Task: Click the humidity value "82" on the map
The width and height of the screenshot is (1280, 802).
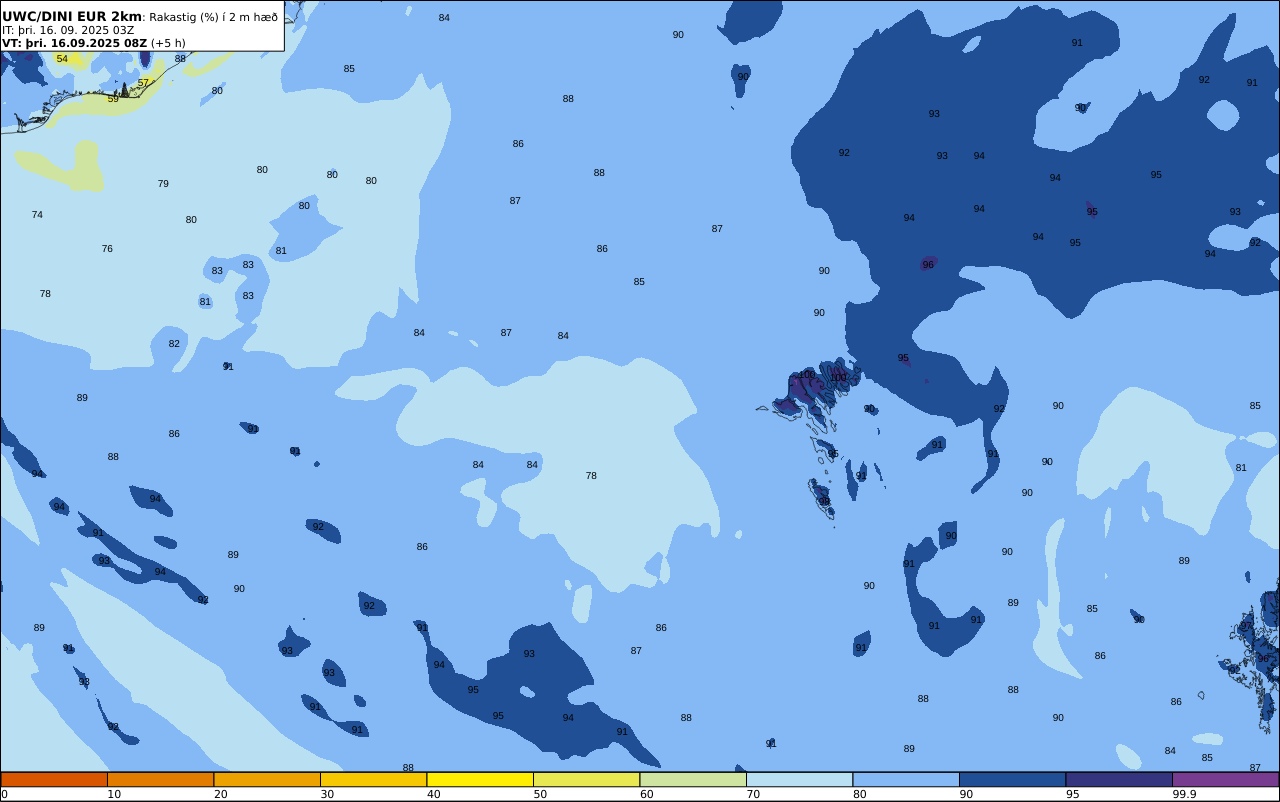Action: coord(174,344)
